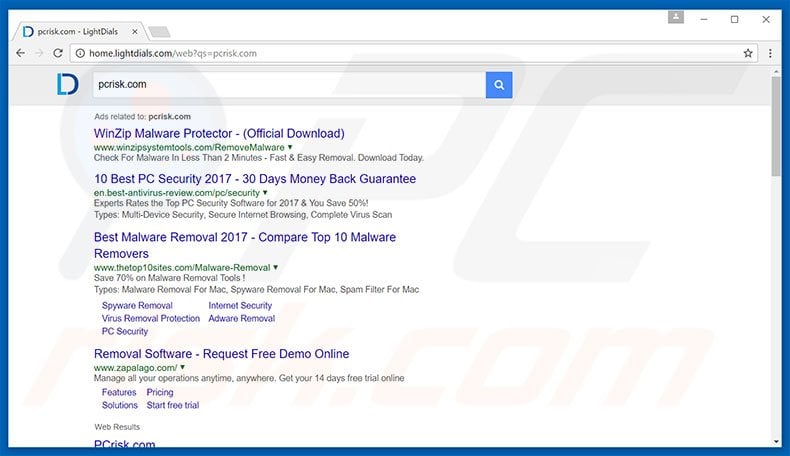This screenshot has height=456, width=790.
Task: Click the www.thetop10sites.com/Malware-Removal URL
Action: tap(182, 268)
